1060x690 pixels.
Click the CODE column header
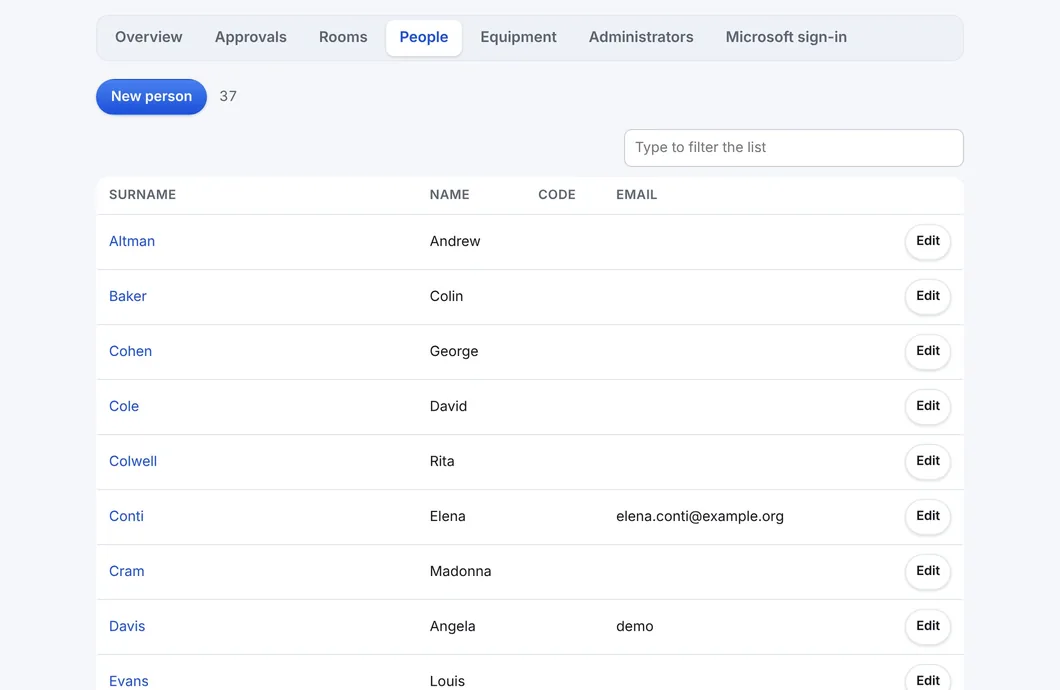click(x=557, y=195)
